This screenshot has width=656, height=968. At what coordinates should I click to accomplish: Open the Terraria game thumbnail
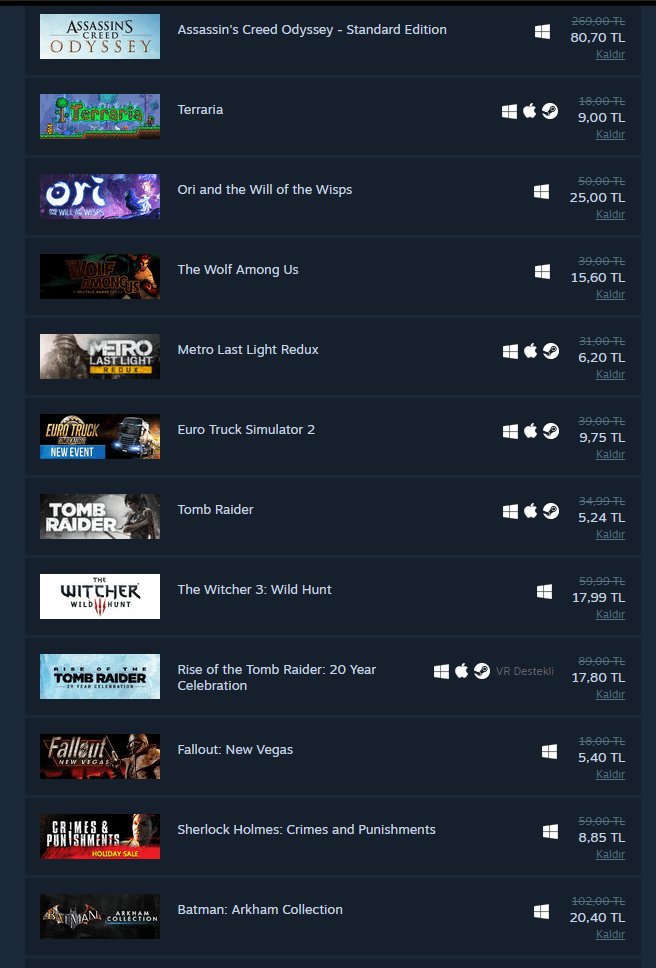coord(100,116)
